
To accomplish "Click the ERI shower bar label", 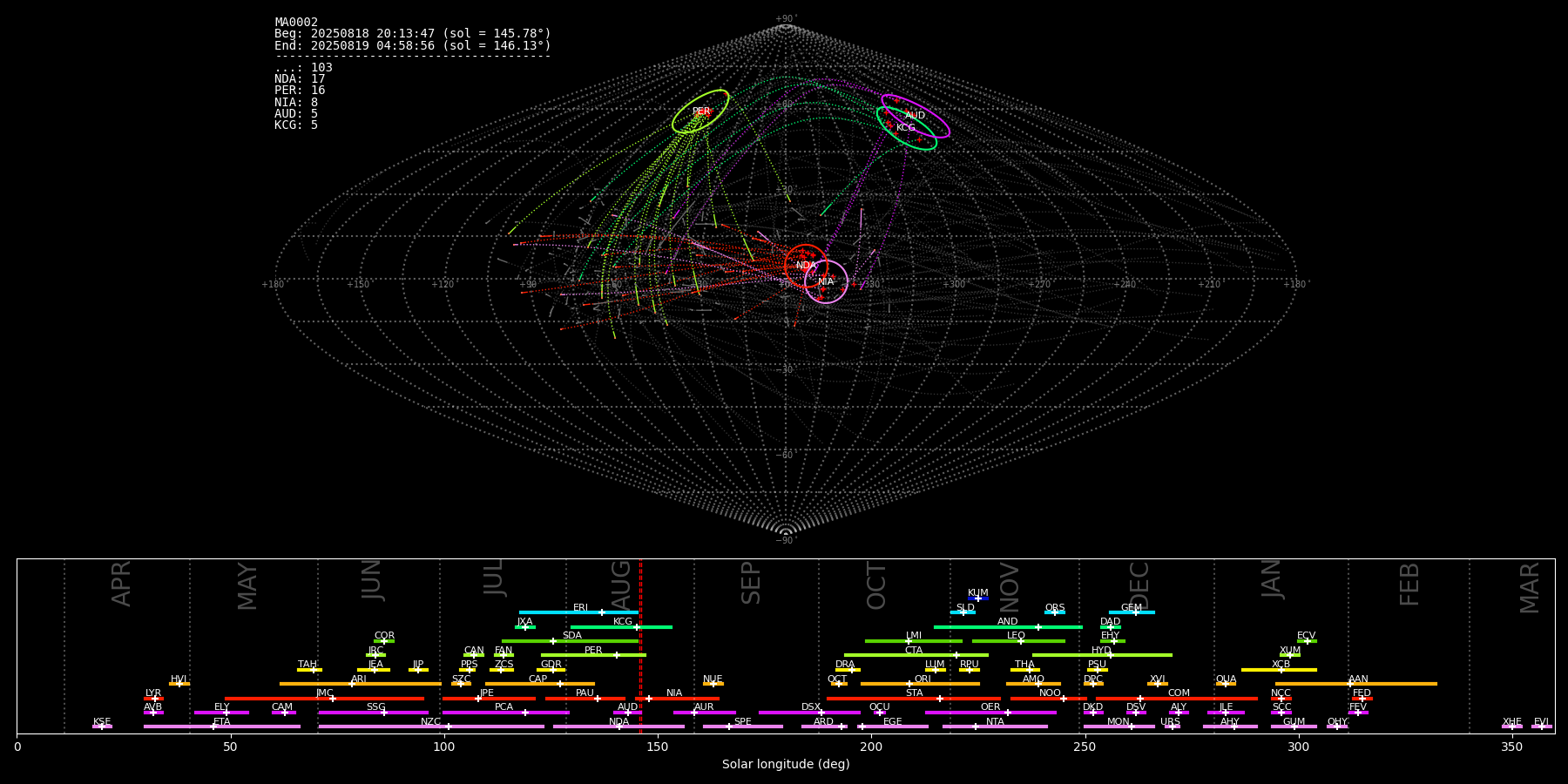I will 580,608.
